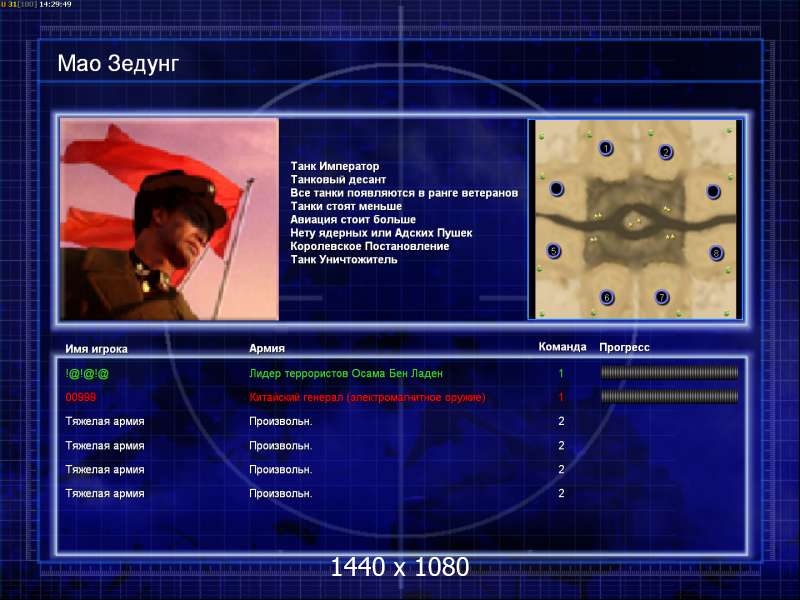The height and width of the screenshot is (600, 800).
Task: Click the Танк Император ability line
Action: click(335, 166)
